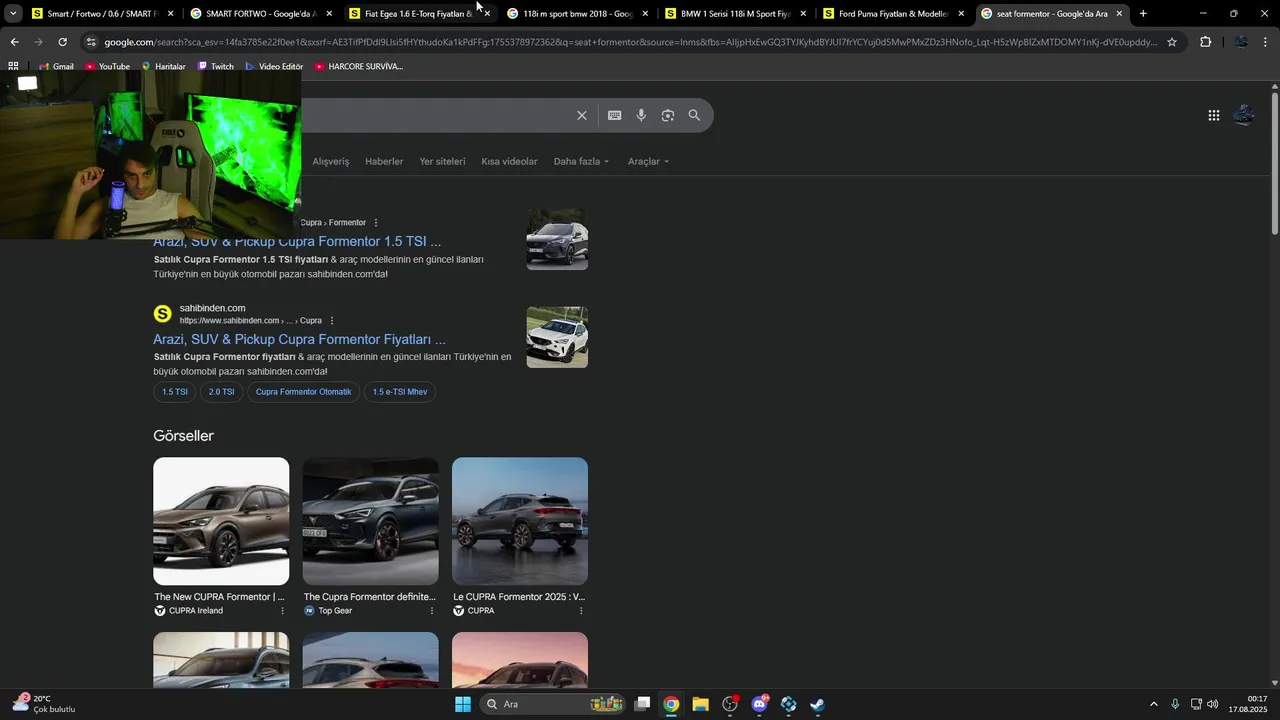Open the Haritalar bookmark

tap(163, 66)
